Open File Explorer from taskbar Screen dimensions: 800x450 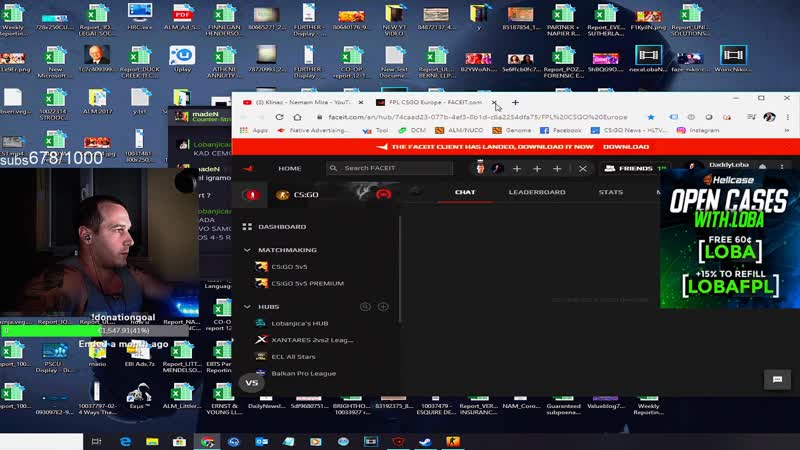pyautogui.click(x=152, y=442)
